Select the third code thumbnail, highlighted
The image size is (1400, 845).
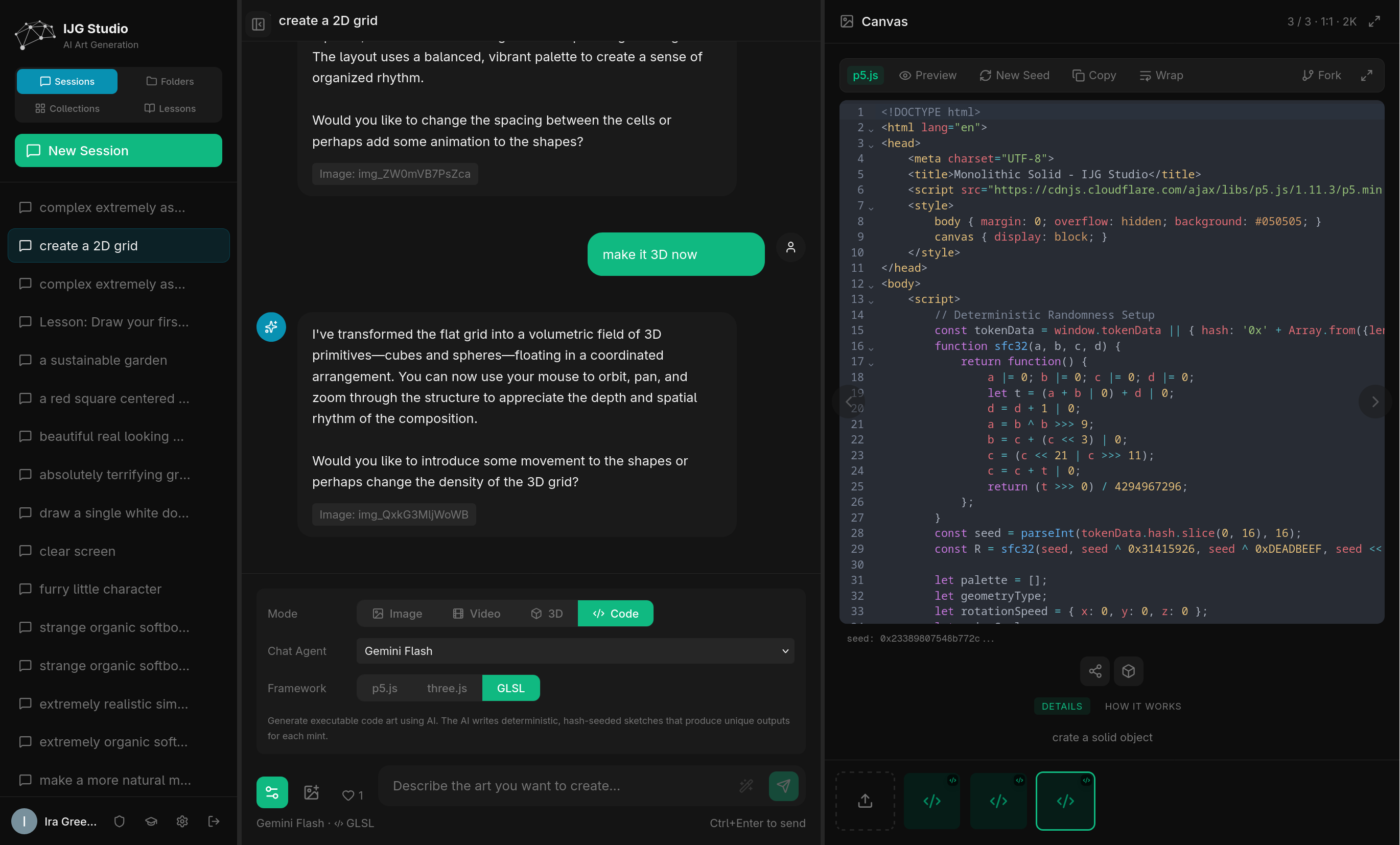1065,801
